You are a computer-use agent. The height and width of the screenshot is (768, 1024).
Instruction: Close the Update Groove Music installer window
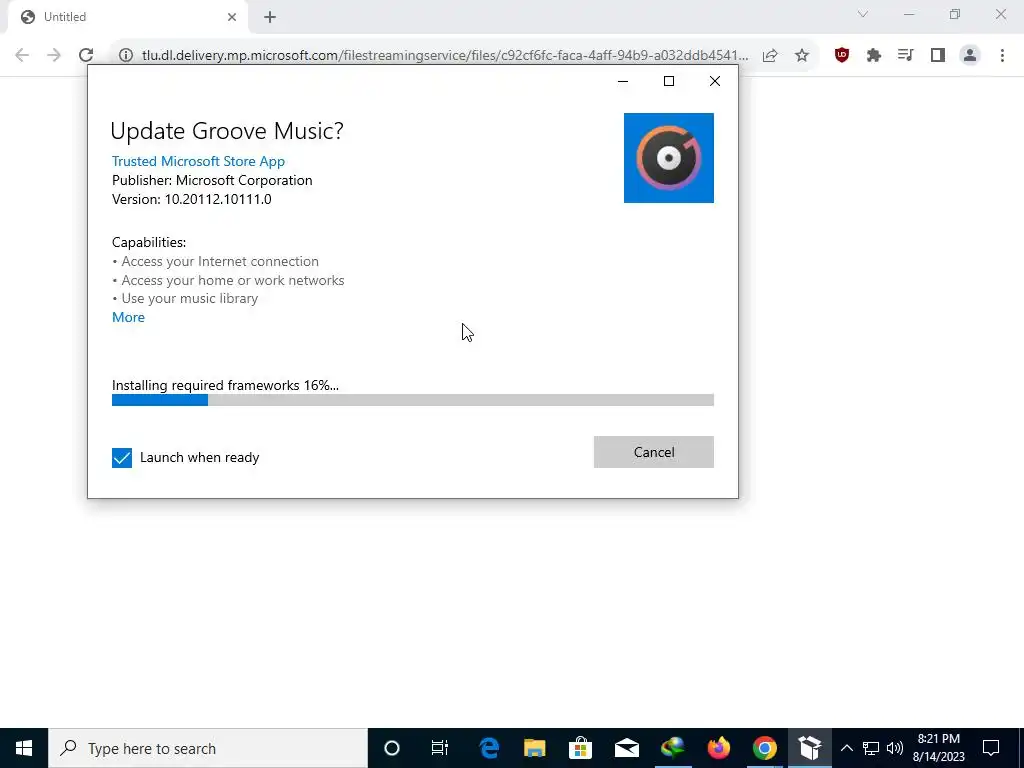pos(714,81)
